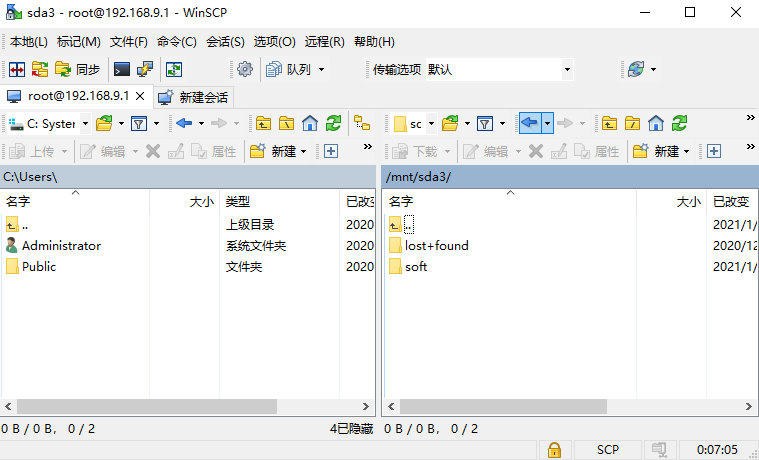759x460 pixels.
Task: Click the remote panel filter icon
Action: pyautogui.click(x=485, y=124)
